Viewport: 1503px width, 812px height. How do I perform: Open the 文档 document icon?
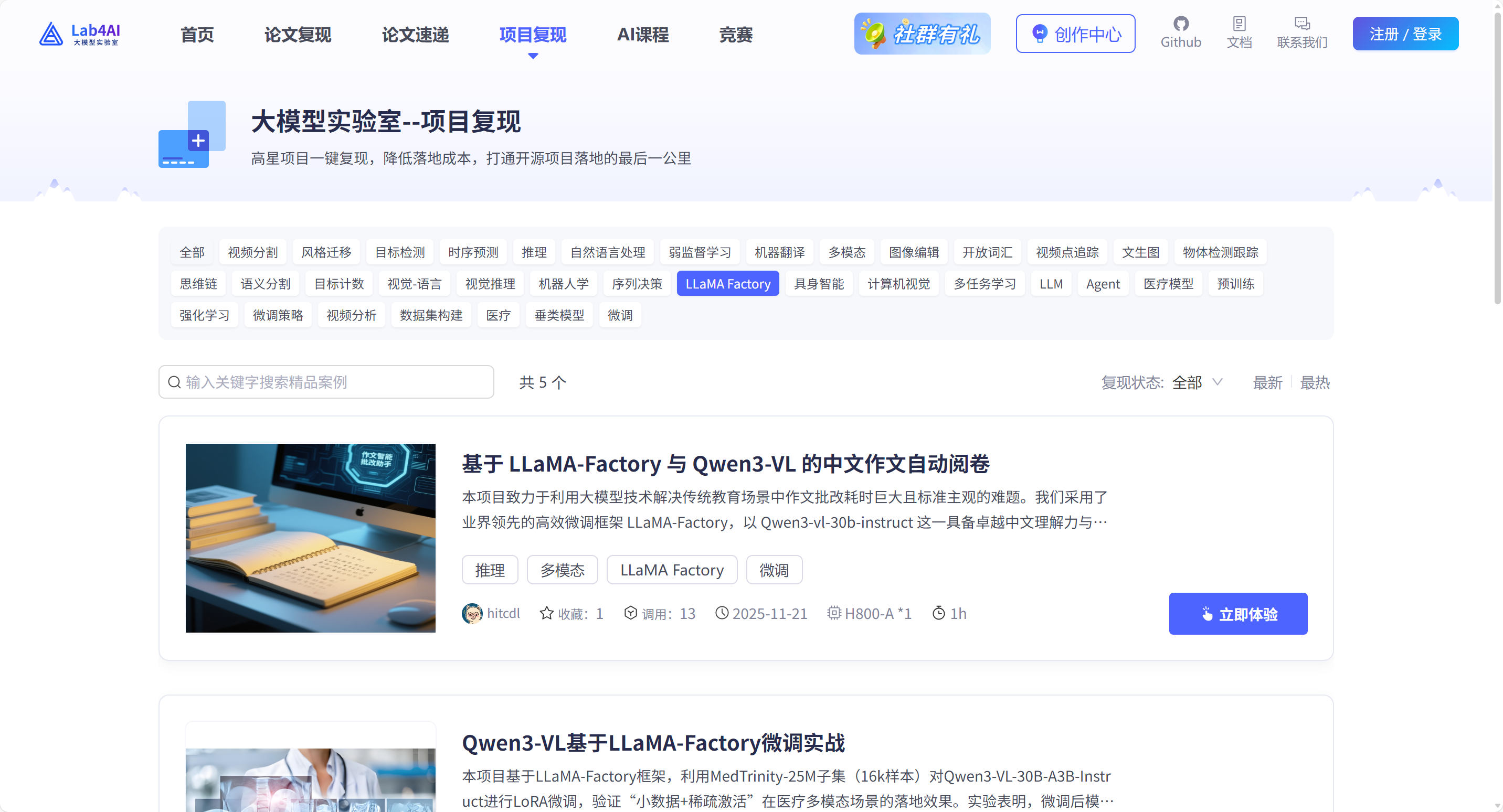[1239, 24]
